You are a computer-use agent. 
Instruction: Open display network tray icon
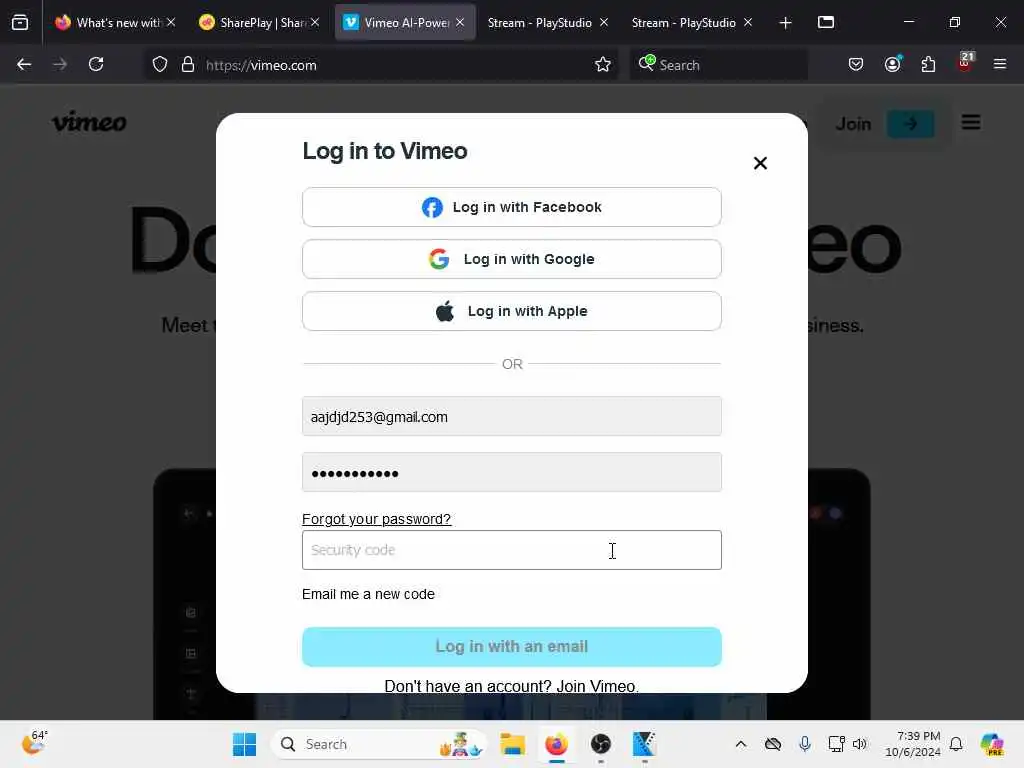click(836, 744)
